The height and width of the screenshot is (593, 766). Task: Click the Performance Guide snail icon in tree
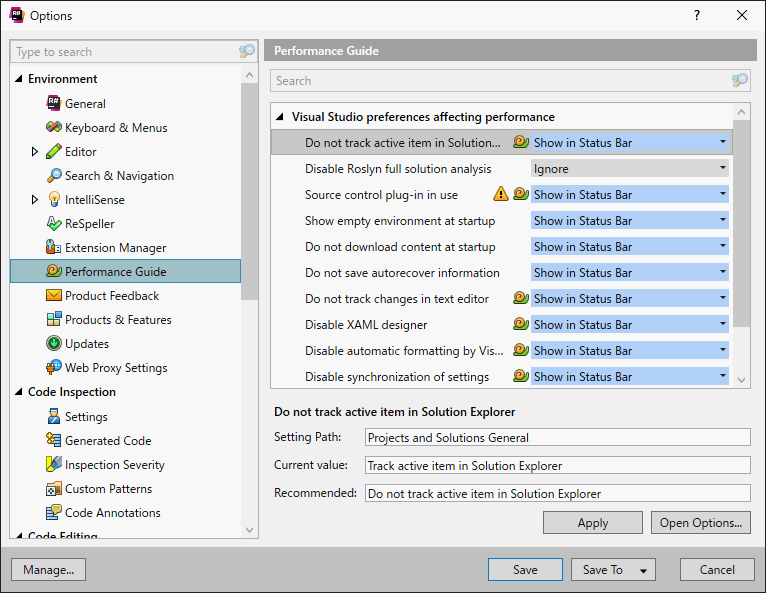coord(54,271)
